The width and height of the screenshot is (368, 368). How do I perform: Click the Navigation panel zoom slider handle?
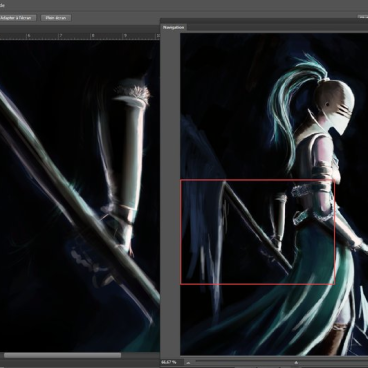296,362
